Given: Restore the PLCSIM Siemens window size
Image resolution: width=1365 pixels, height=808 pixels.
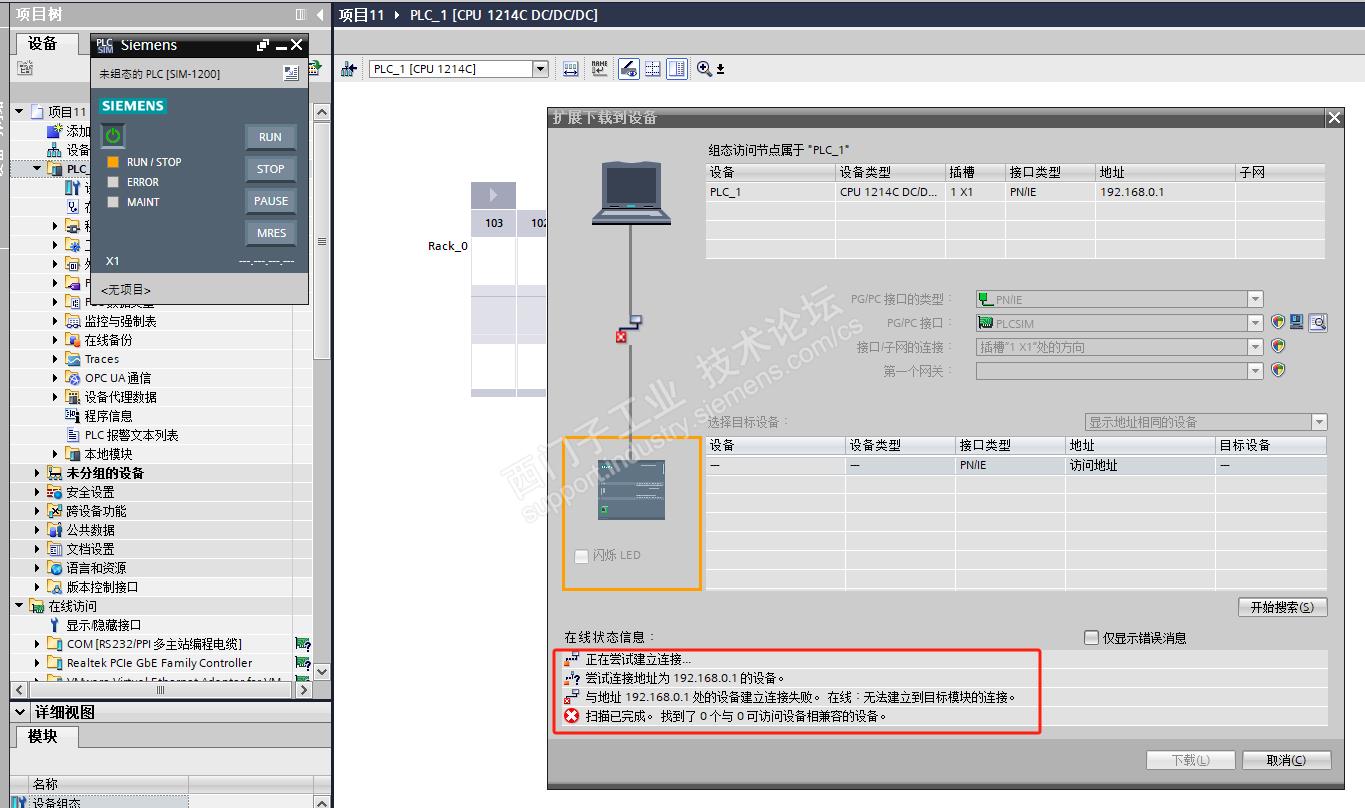Looking at the screenshot, I should [263, 45].
